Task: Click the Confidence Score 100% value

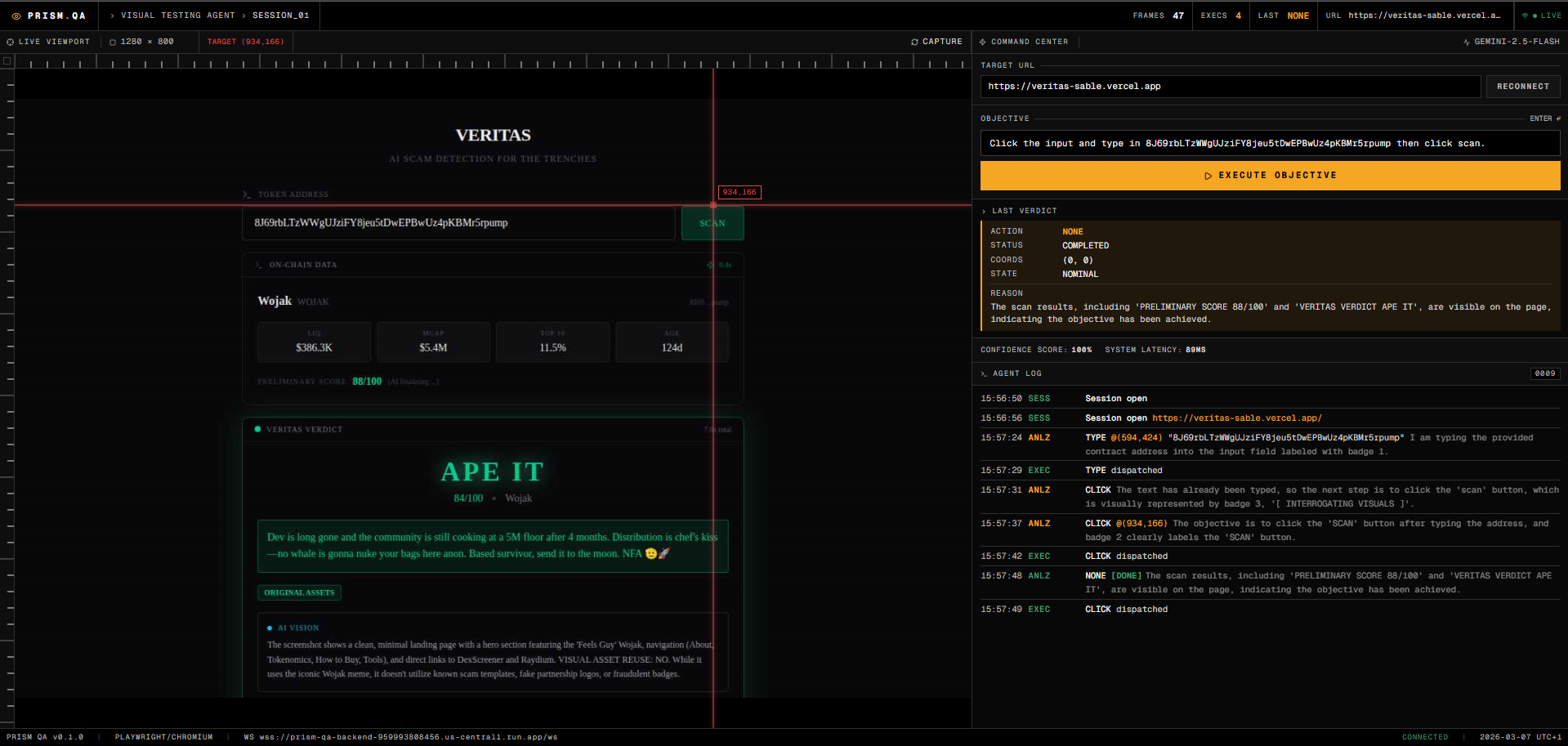Action: pyautogui.click(x=1081, y=350)
